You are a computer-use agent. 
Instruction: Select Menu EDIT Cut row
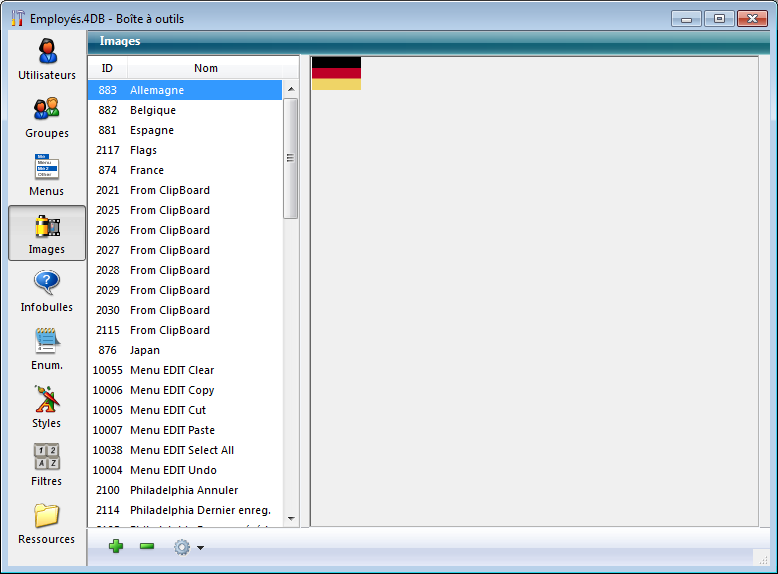point(185,410)
